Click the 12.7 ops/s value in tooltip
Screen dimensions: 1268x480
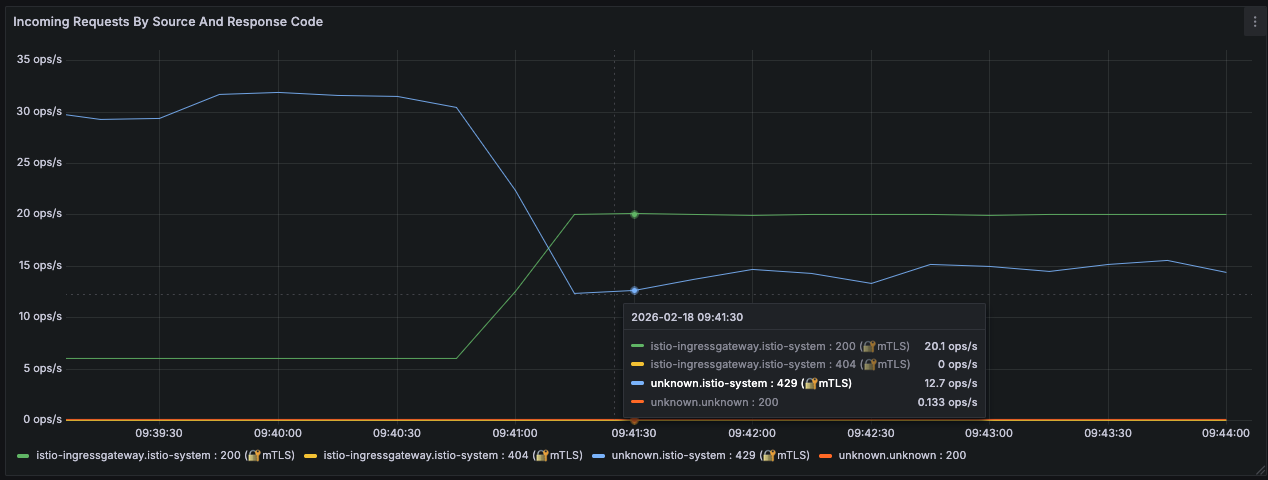pyautogui.click(x=950, y=382)
